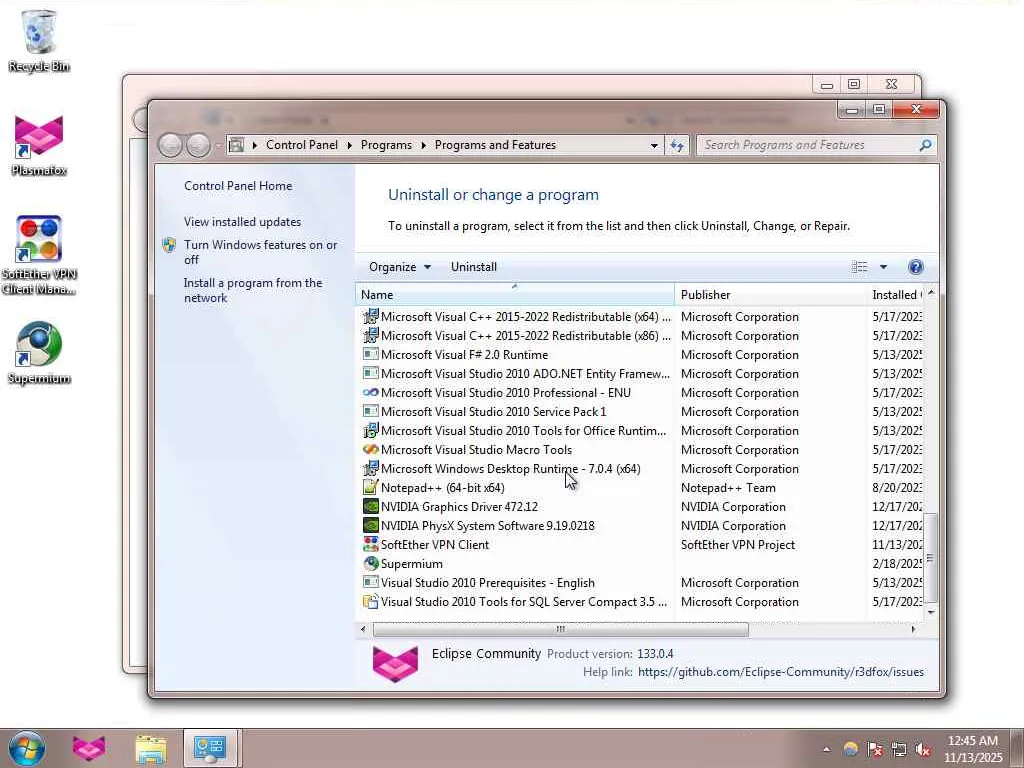The height and width of the screenshot is (768, 1024).
Task: Click the vertical scrollbar thumb
Action: pos(931,558)
